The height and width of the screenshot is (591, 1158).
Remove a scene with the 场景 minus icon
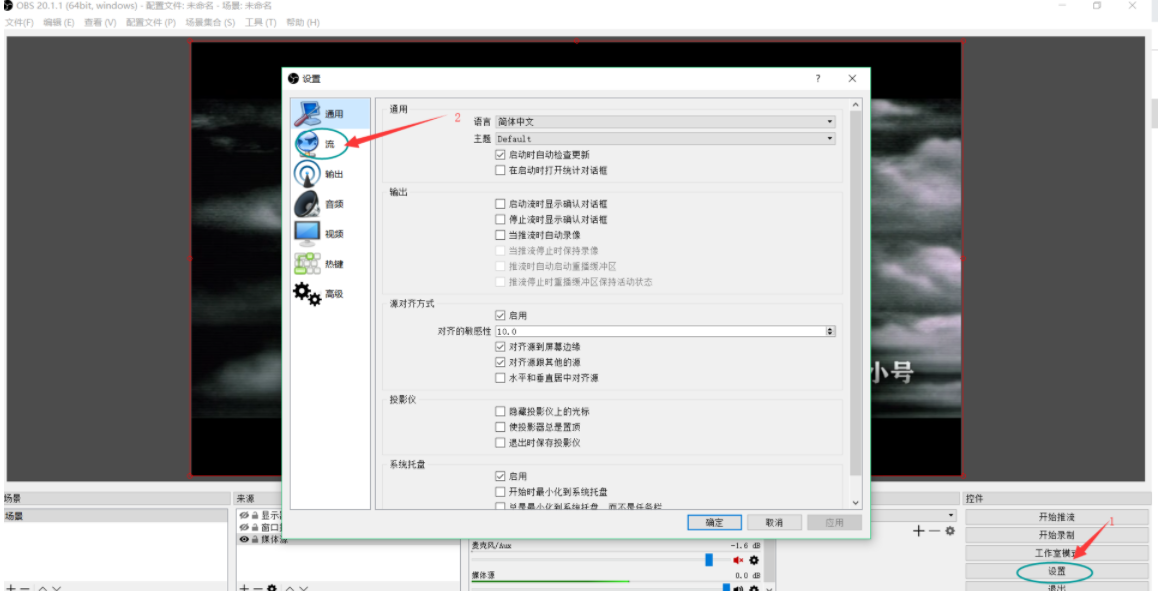click(x=24, y=588)
